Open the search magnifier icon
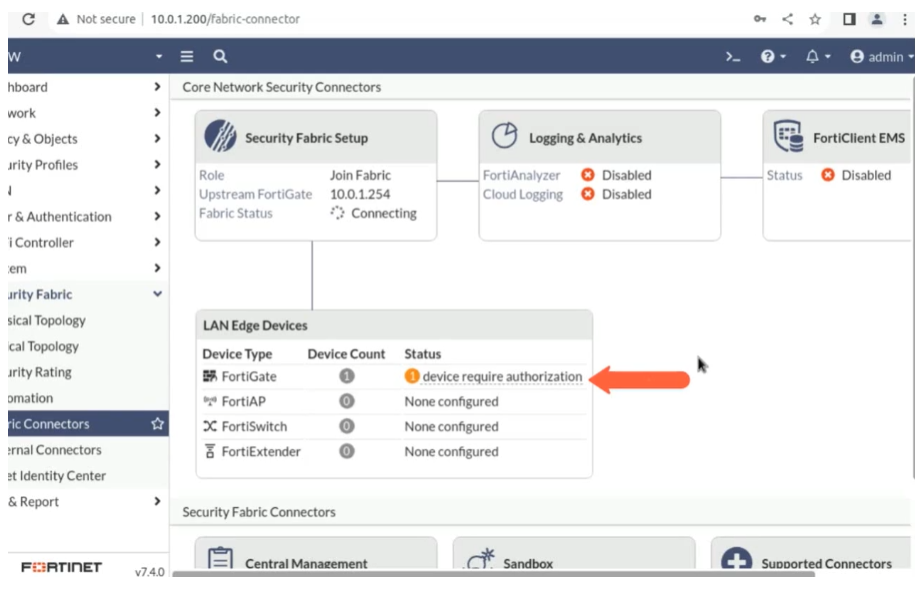This screenshot has width=921, height=593. pos(220,56)
